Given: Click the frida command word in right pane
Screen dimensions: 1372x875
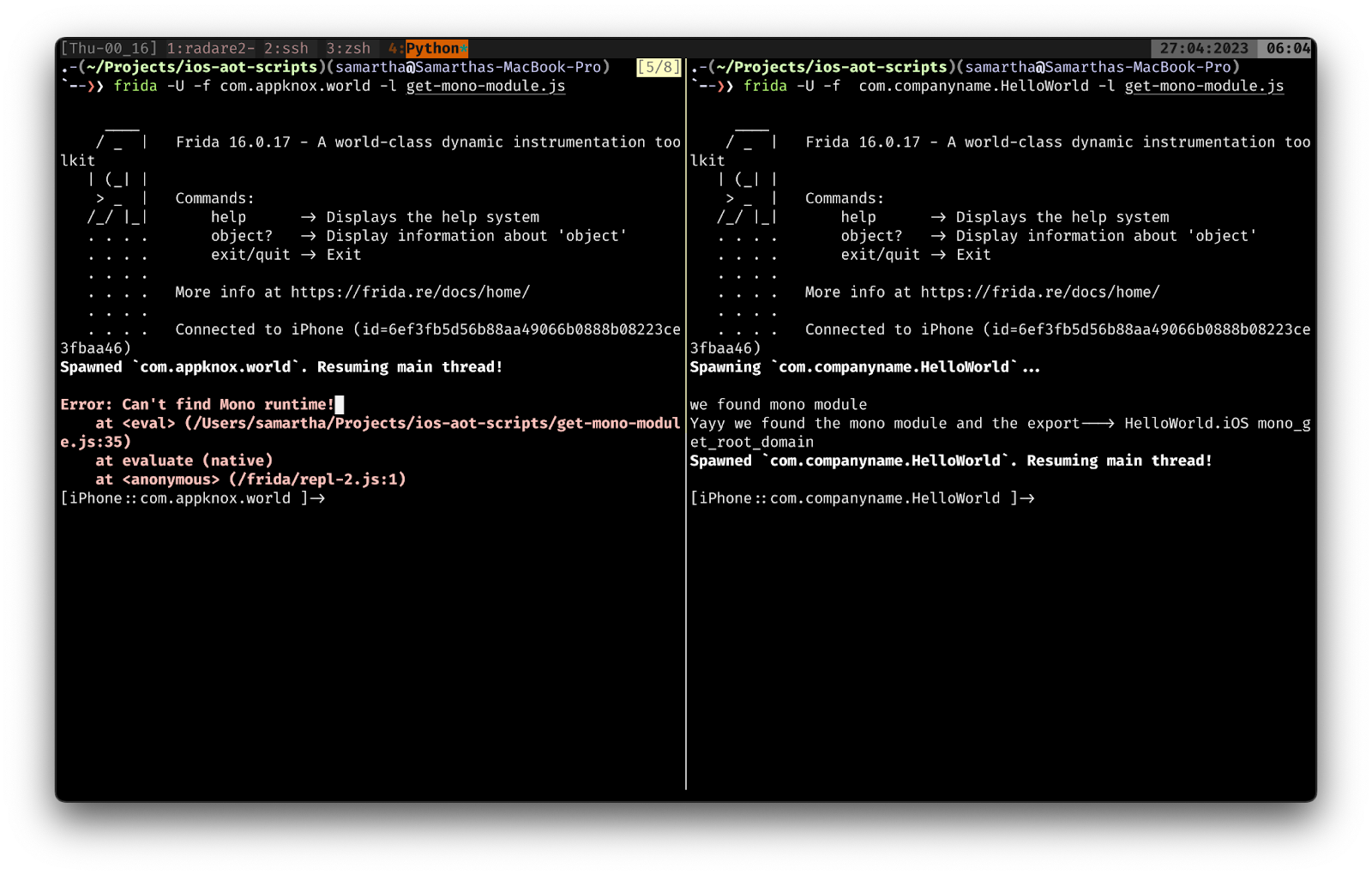Looking at the screenshot, I should (765, 86).
